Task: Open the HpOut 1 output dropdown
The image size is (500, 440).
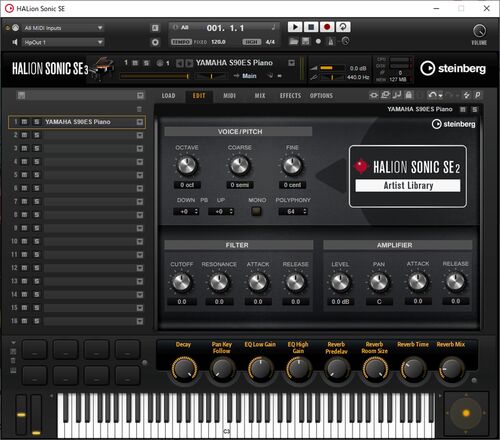Action: pos(63,42)
